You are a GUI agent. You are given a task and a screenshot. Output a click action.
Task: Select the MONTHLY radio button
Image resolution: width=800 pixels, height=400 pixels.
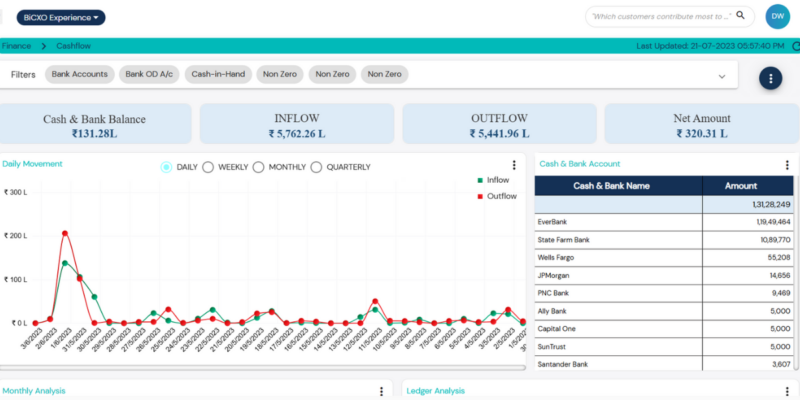click(x=258, y=167)
